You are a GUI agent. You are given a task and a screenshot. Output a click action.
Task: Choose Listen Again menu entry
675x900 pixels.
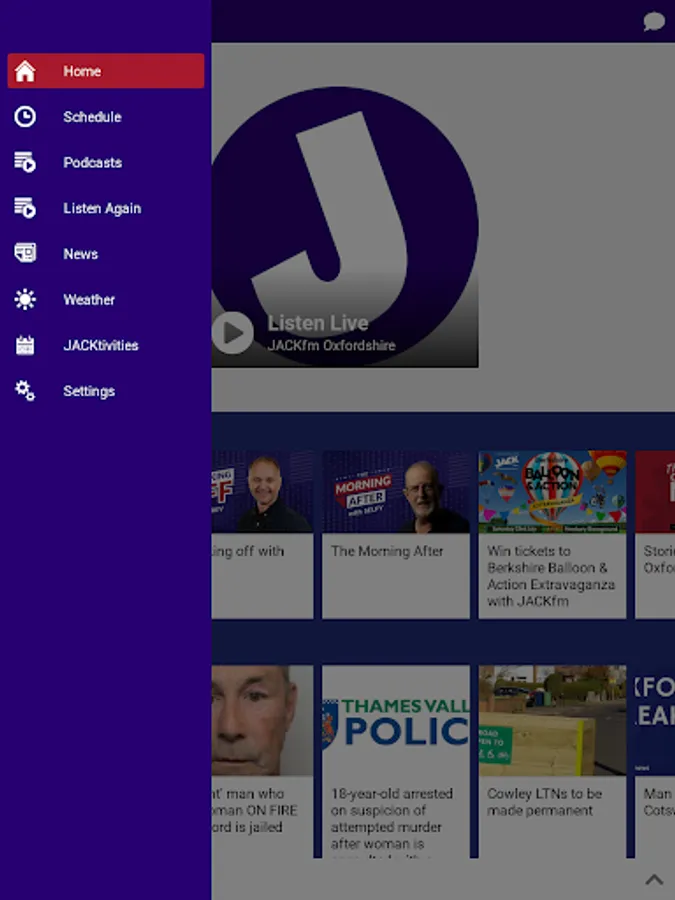coord(106,208)
